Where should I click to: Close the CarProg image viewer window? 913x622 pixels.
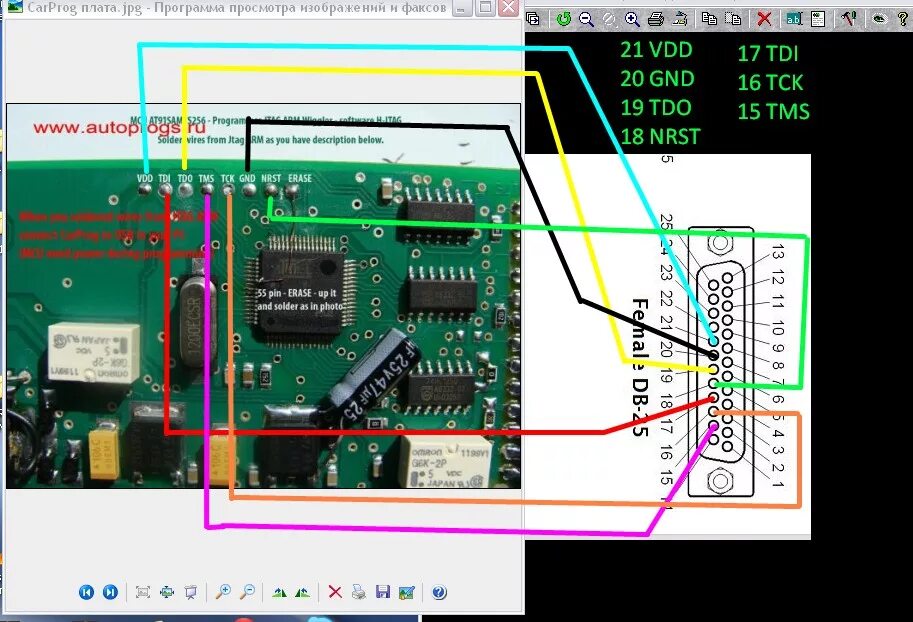click(x=509, y=8)
